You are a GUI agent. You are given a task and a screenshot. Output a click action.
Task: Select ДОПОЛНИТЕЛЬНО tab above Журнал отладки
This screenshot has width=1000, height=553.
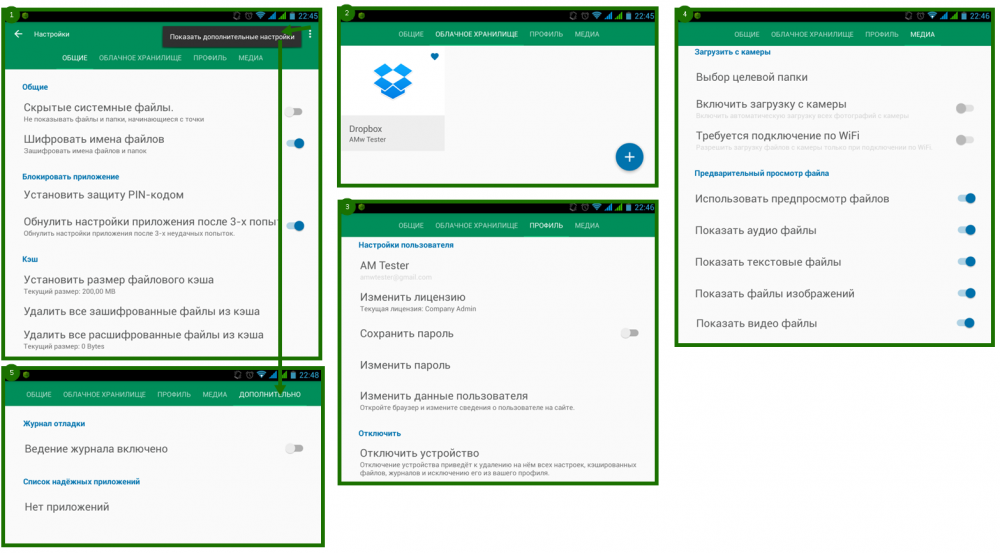(270, 394)
